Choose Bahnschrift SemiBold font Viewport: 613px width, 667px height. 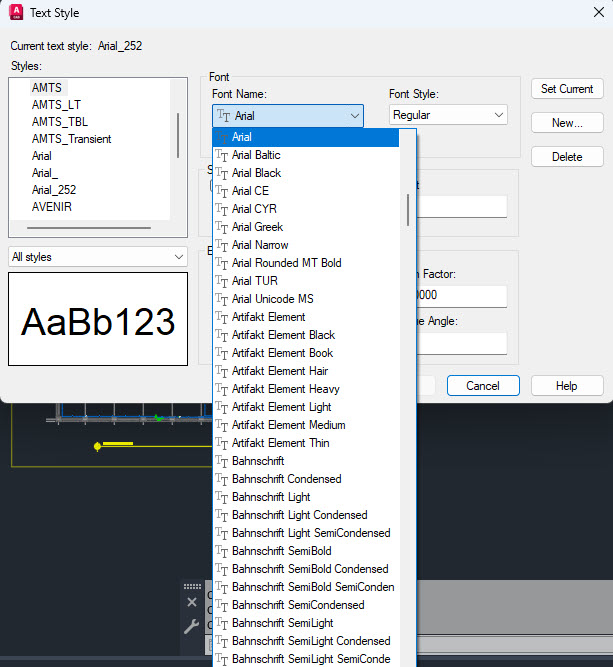point(306,551)
